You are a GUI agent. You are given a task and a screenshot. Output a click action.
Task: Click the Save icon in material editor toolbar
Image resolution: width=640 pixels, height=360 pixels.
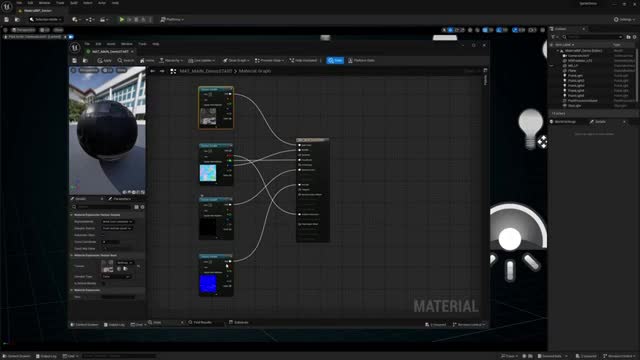pos(74,60)
